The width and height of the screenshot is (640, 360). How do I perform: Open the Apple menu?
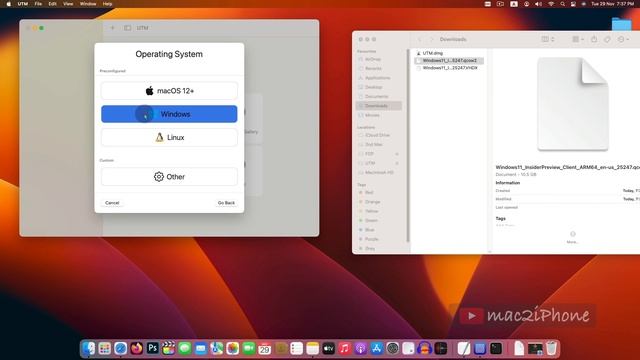(8, 4)
